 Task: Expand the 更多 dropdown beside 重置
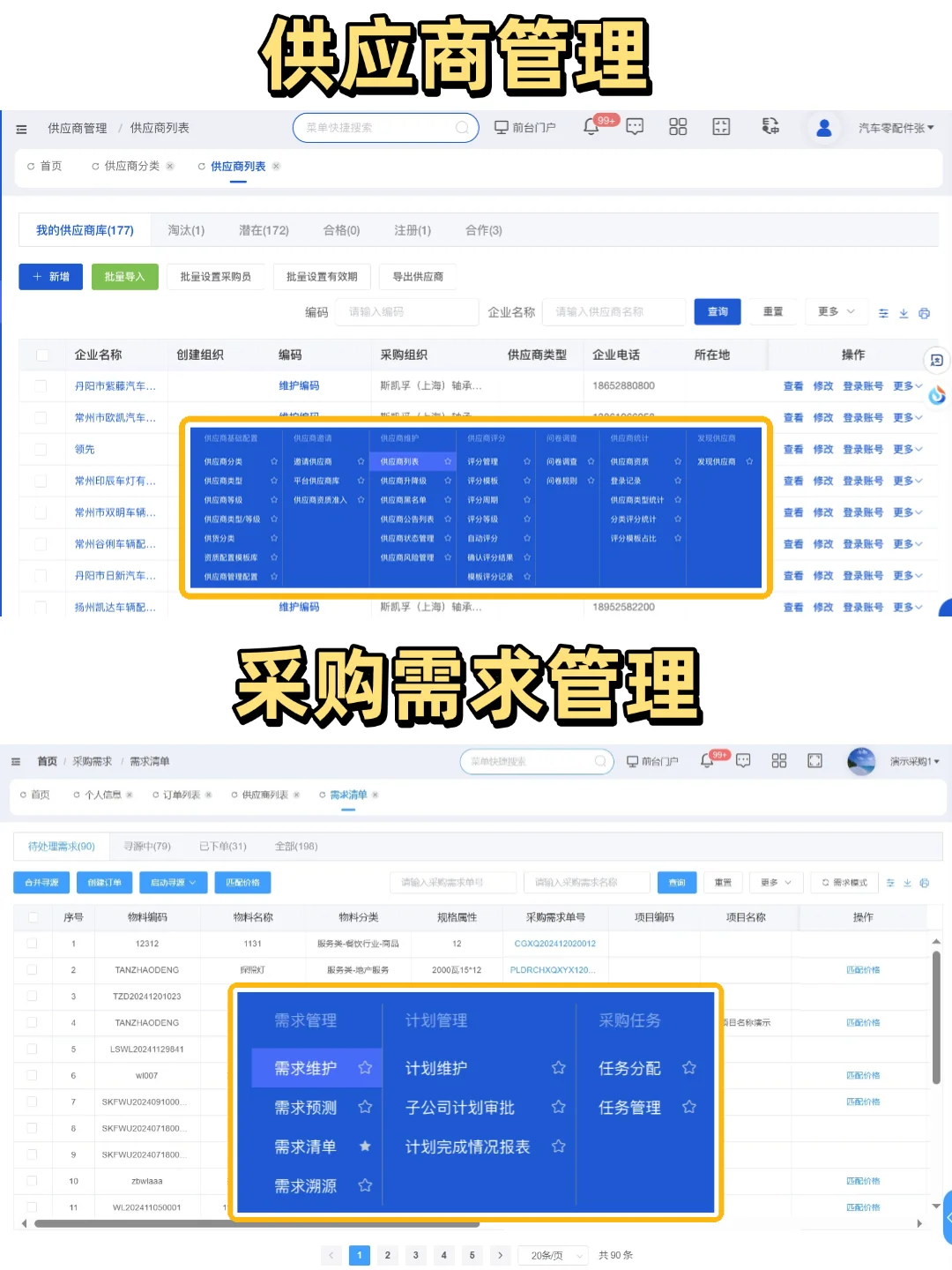coord(833,311)
